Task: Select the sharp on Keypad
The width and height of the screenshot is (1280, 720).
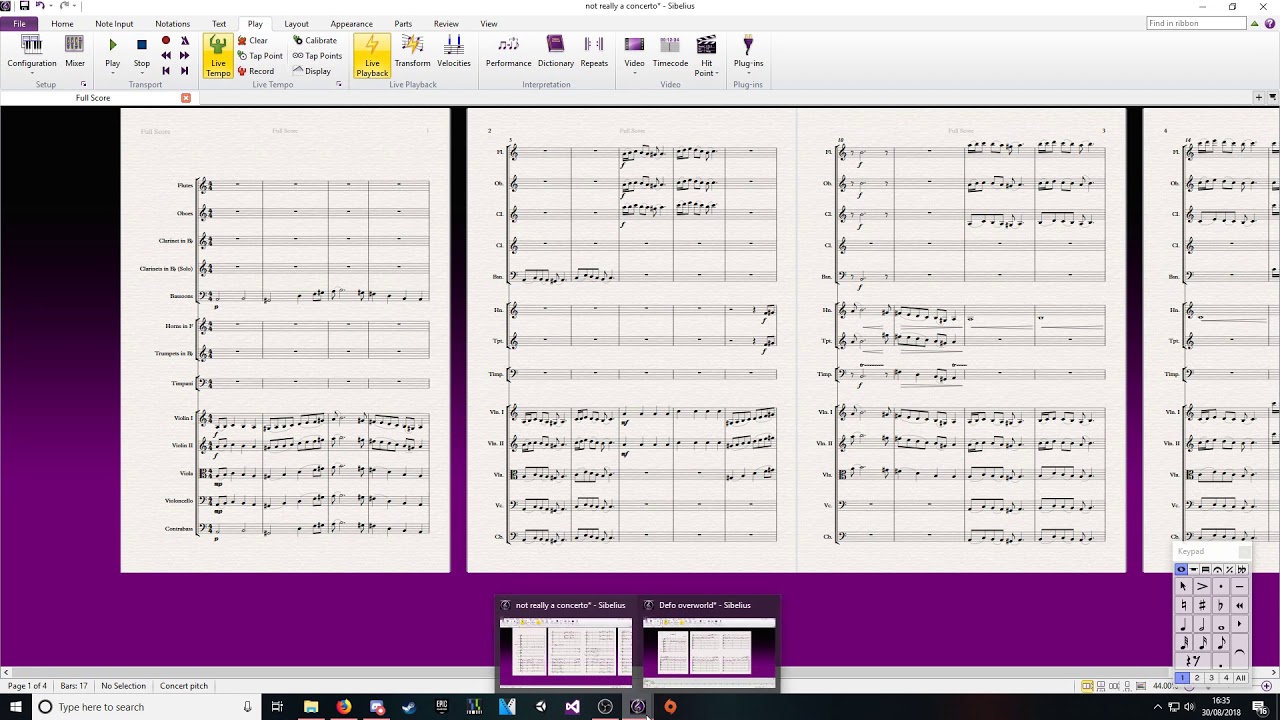Action: (x=1202, y=605)
